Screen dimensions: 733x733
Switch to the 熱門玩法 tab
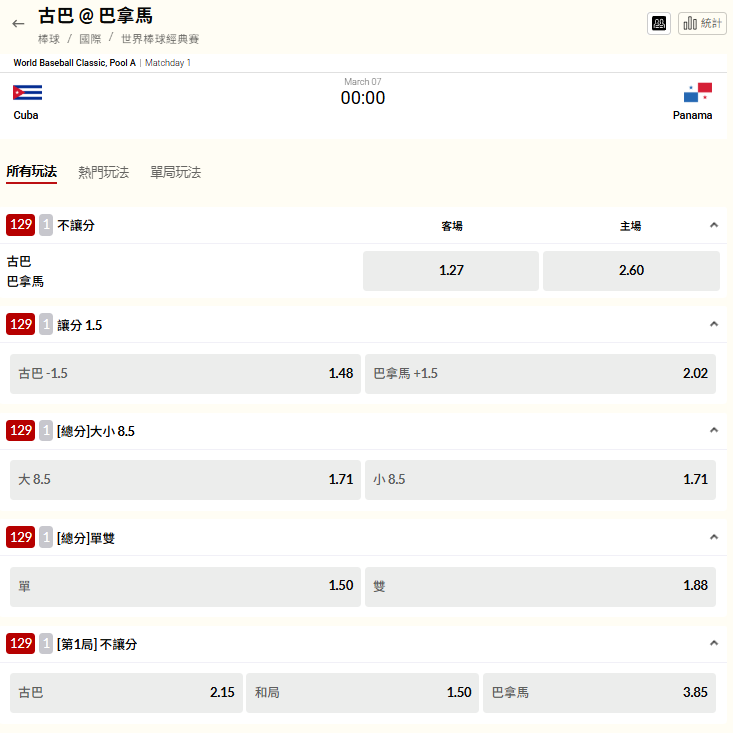104,172
